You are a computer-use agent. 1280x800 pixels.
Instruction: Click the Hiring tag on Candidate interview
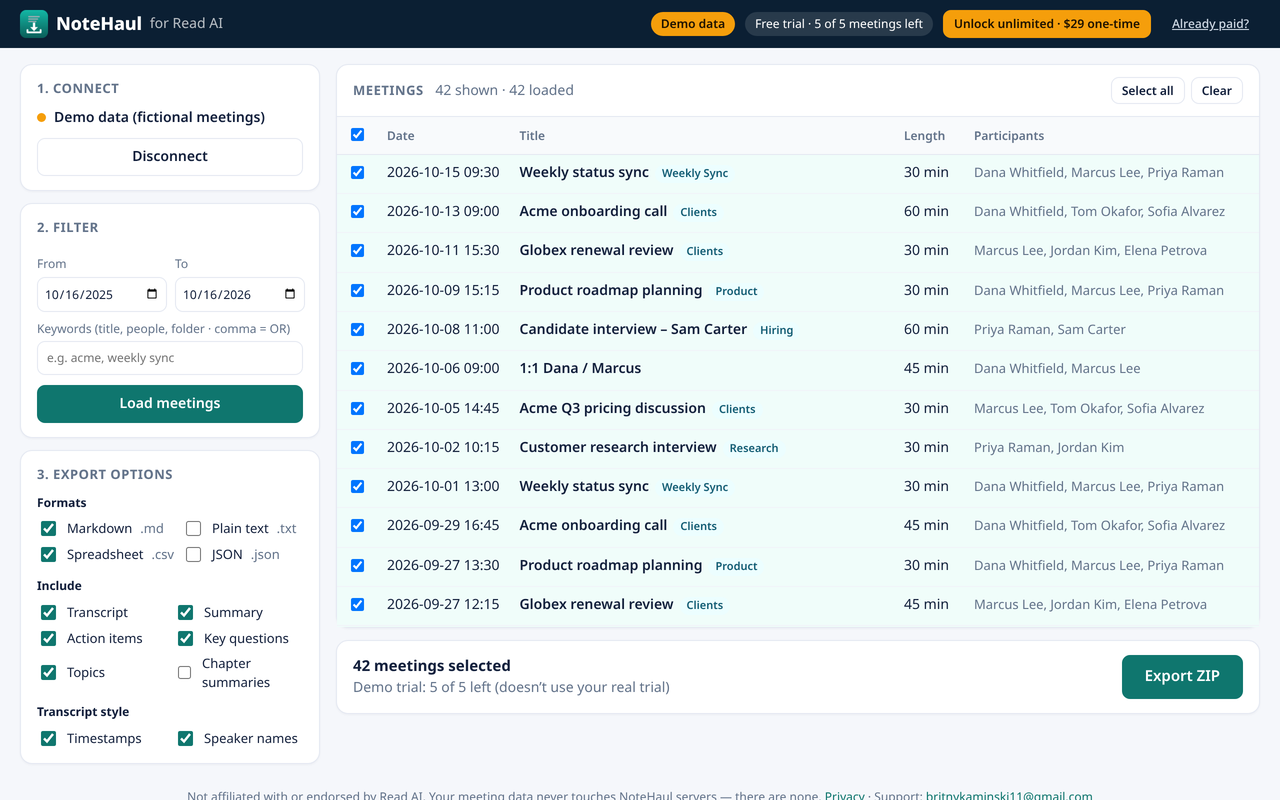point(776,330)
